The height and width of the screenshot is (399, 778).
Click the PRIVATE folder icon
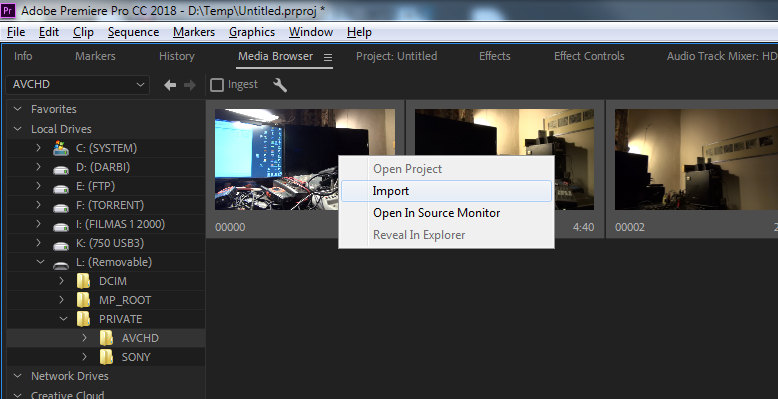point(83,319)
